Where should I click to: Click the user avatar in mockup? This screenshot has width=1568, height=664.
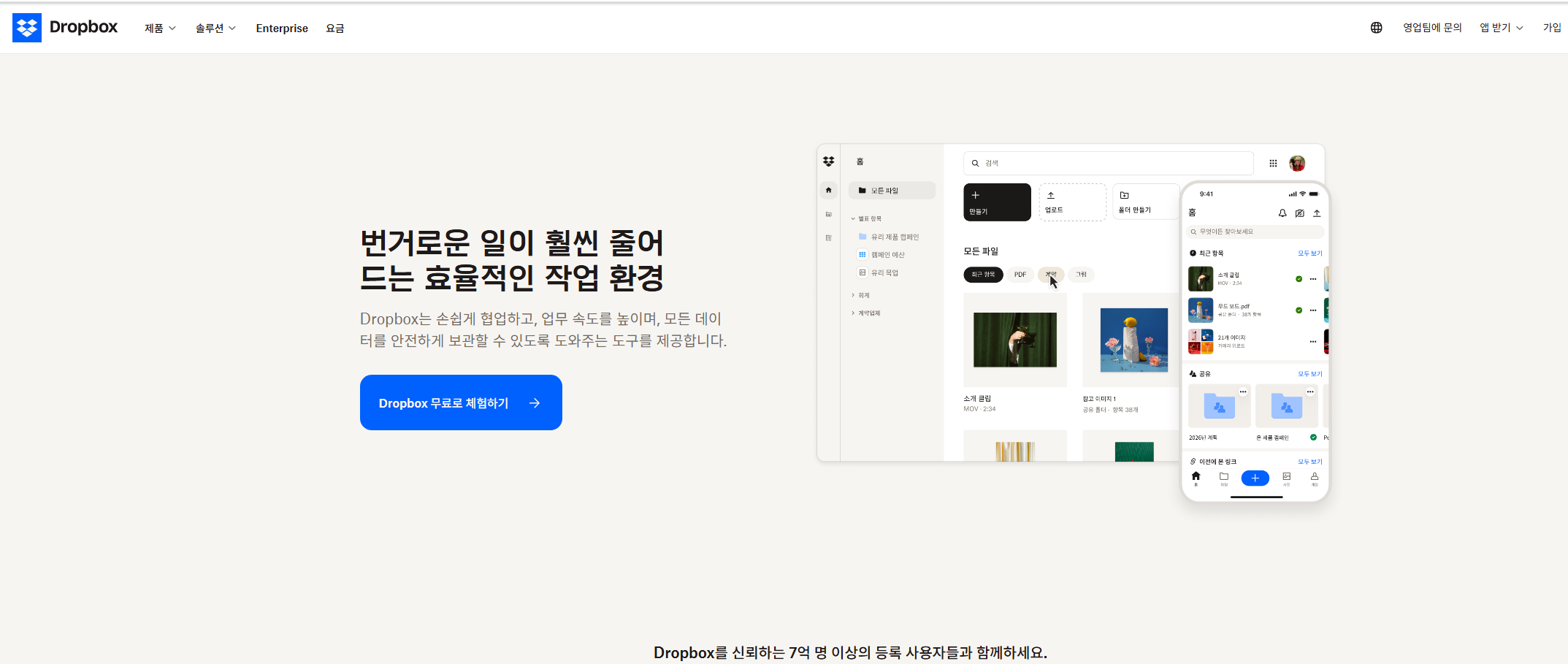pyautogui.click(x=1297, y=163)
